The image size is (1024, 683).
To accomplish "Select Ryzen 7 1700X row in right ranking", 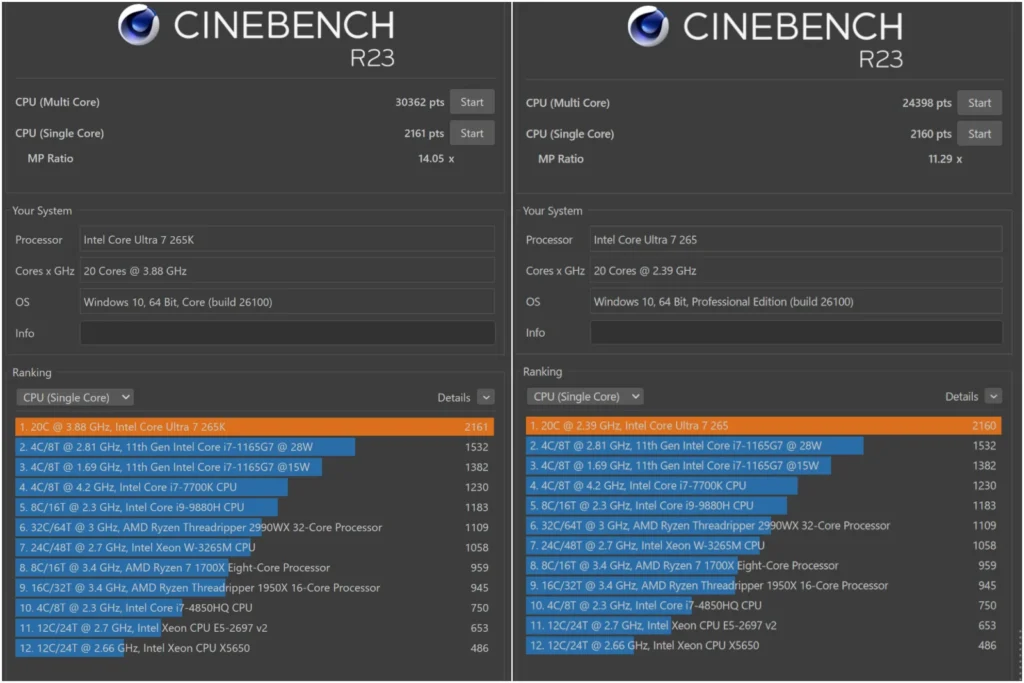I will 763,565.
